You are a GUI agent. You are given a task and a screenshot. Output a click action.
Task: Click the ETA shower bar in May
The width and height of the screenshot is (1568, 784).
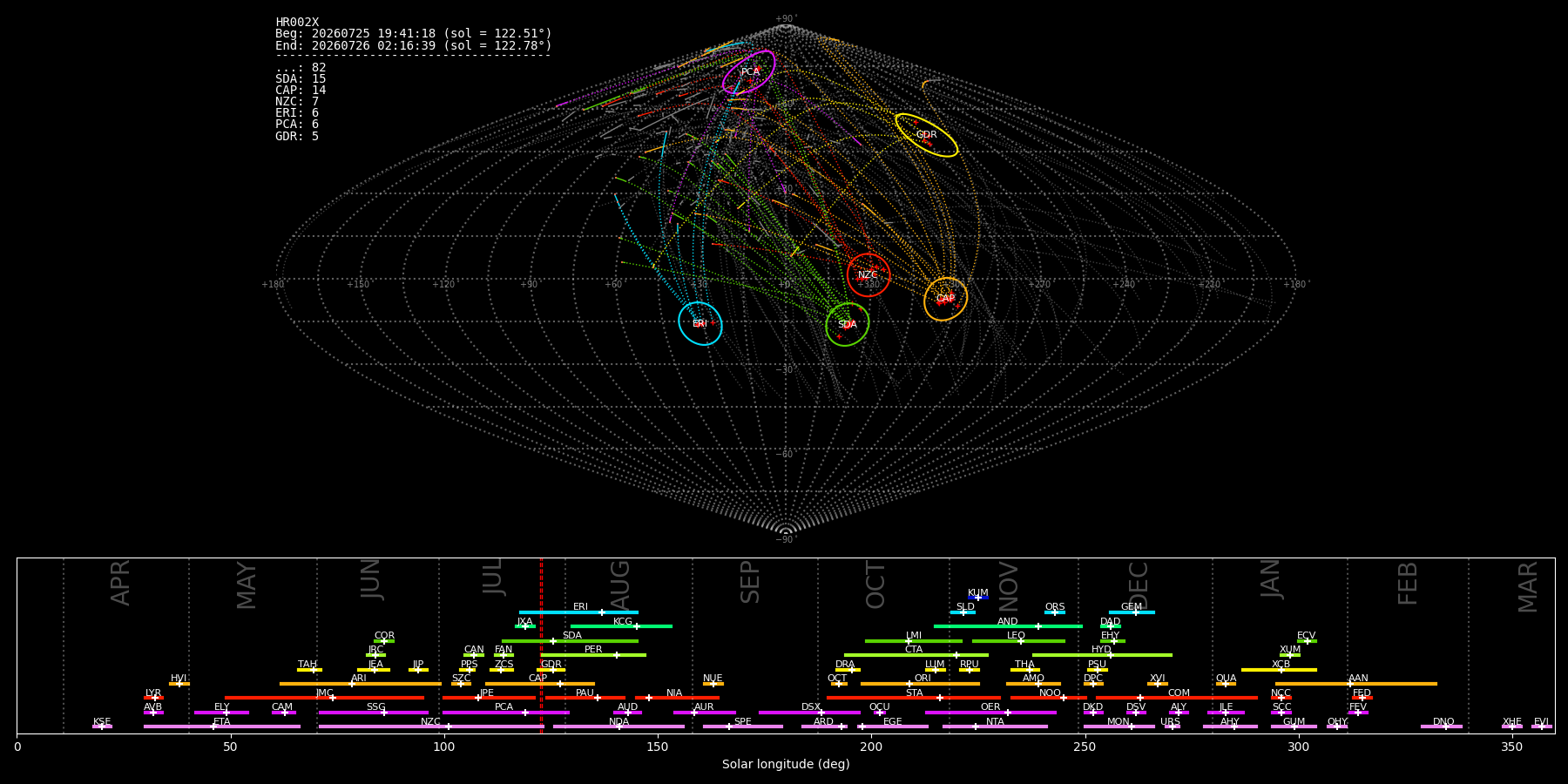(222, 727)
